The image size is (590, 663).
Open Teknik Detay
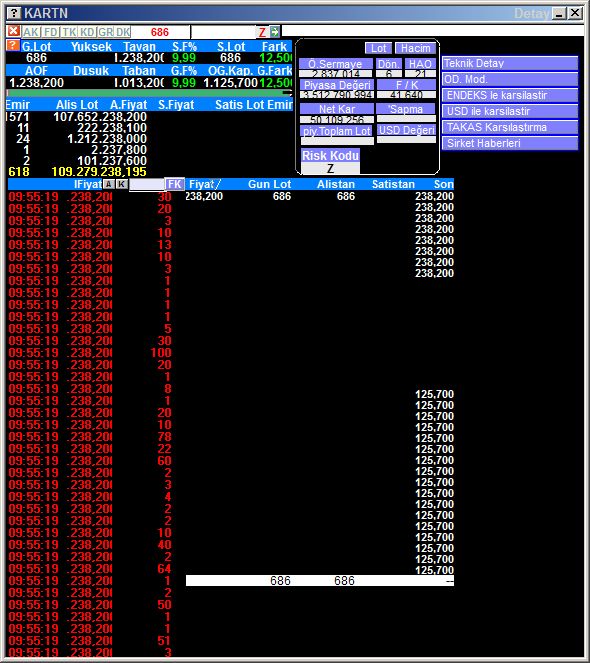510,63
